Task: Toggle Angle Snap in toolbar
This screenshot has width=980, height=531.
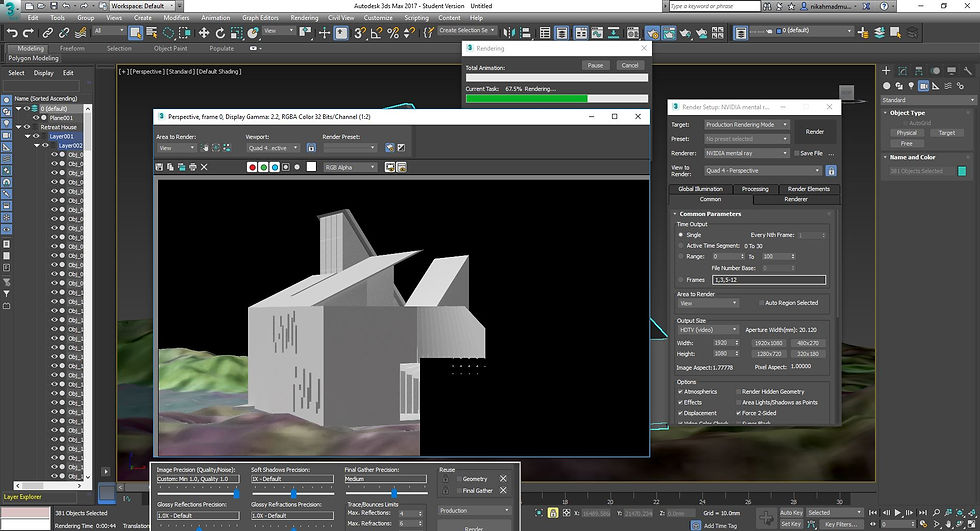Action: [x=376, y=32]
